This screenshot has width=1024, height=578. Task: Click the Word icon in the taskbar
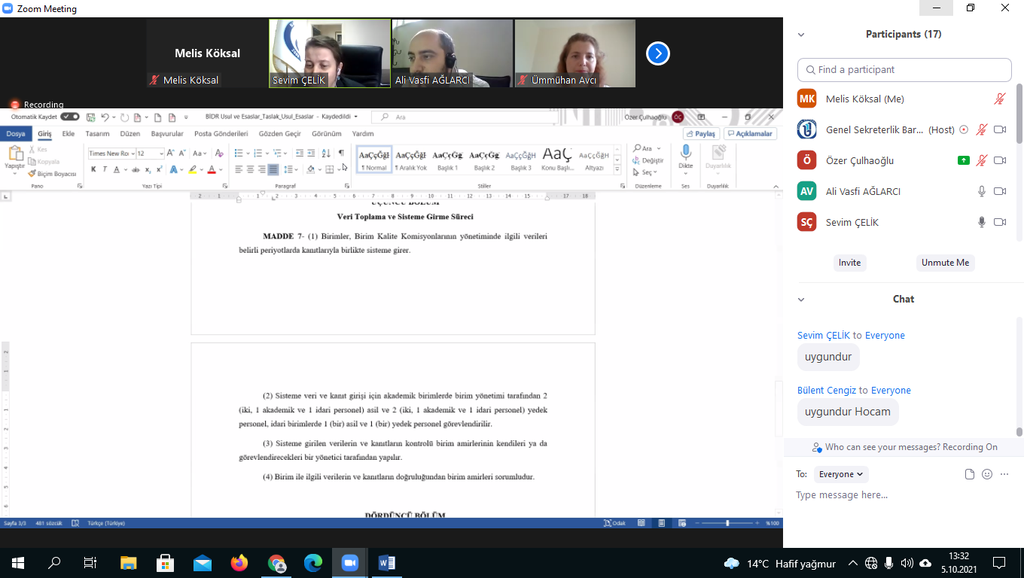coord(386,563)
